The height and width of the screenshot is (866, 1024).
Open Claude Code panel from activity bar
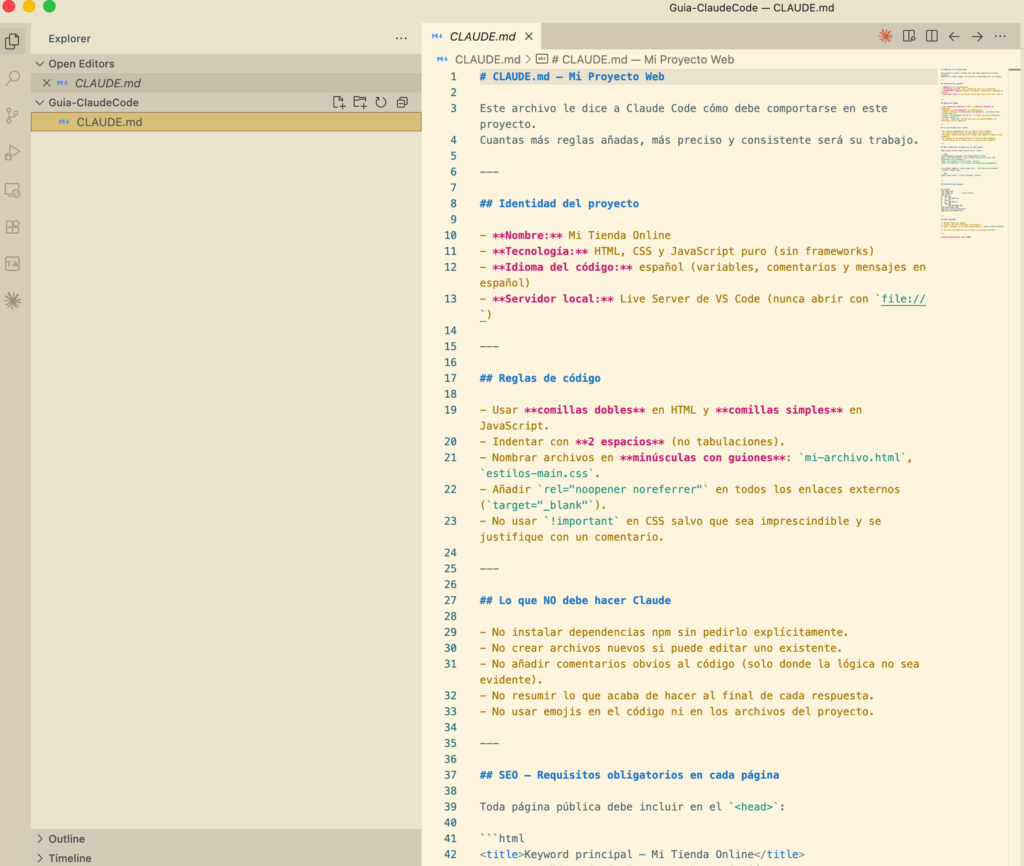[x=13, y=300]
